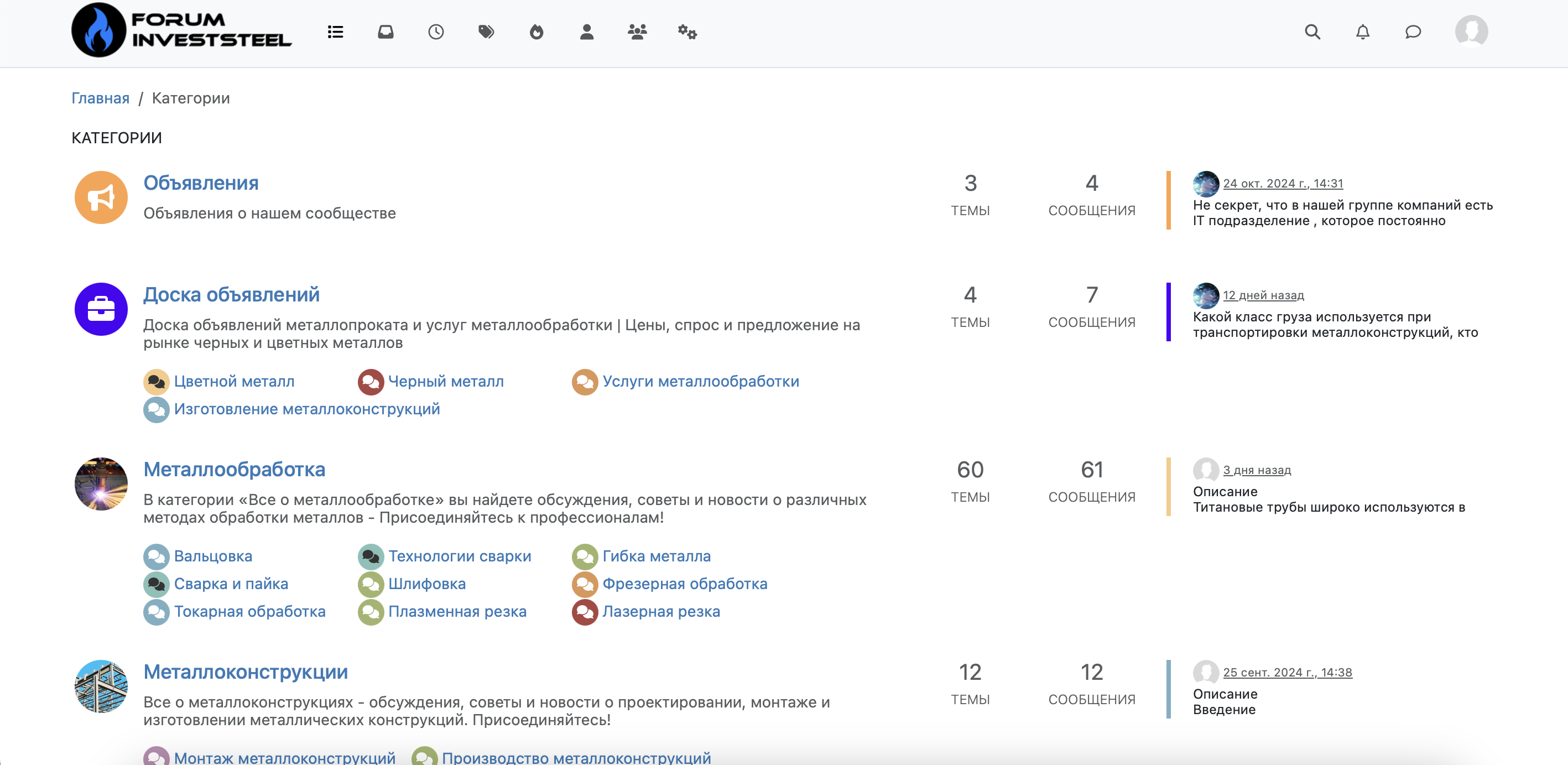Open the Металлообработка category title
Screen dimensions: 1568x765
point(235,469)
